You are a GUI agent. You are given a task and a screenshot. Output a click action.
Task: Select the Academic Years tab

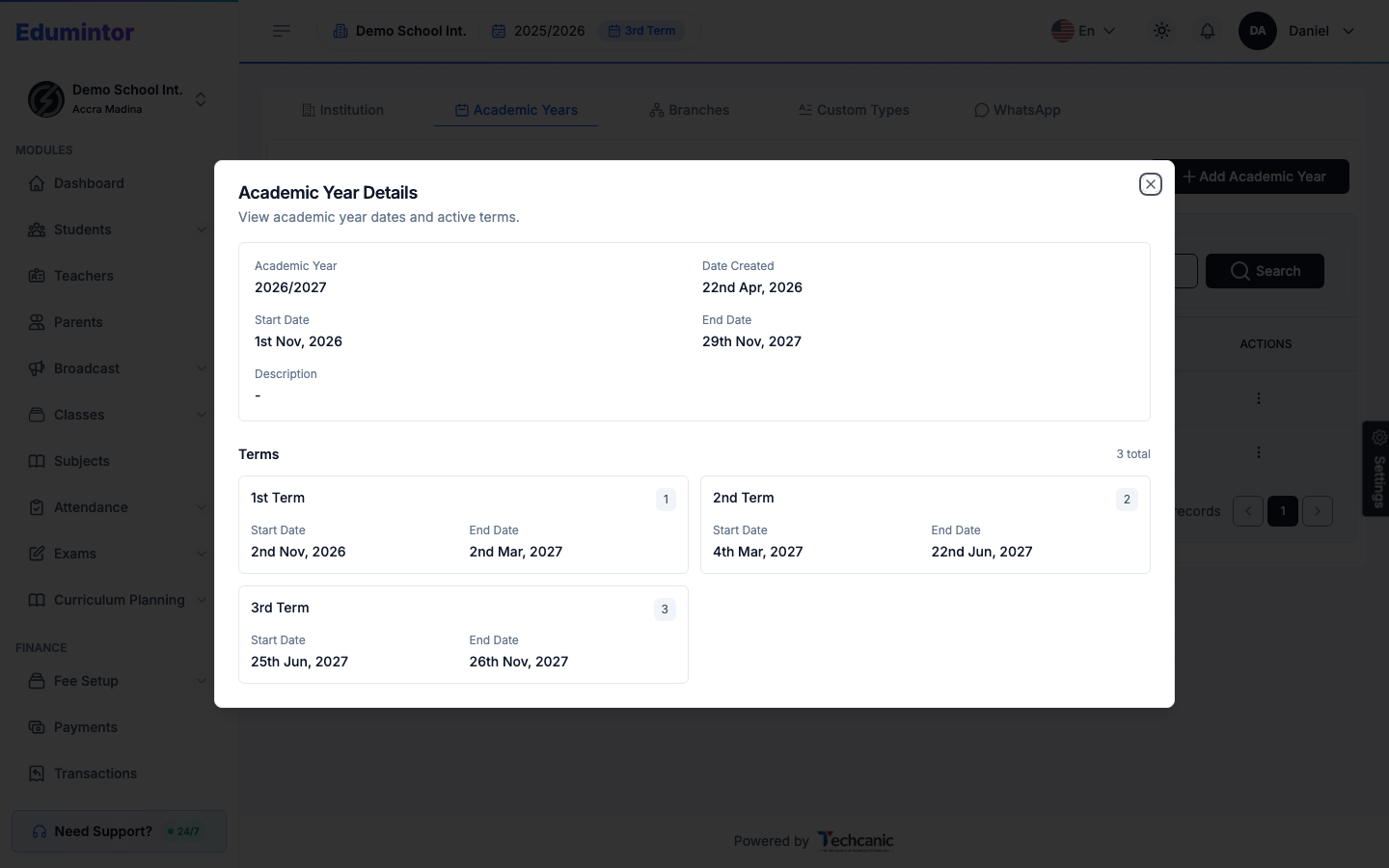516,110
